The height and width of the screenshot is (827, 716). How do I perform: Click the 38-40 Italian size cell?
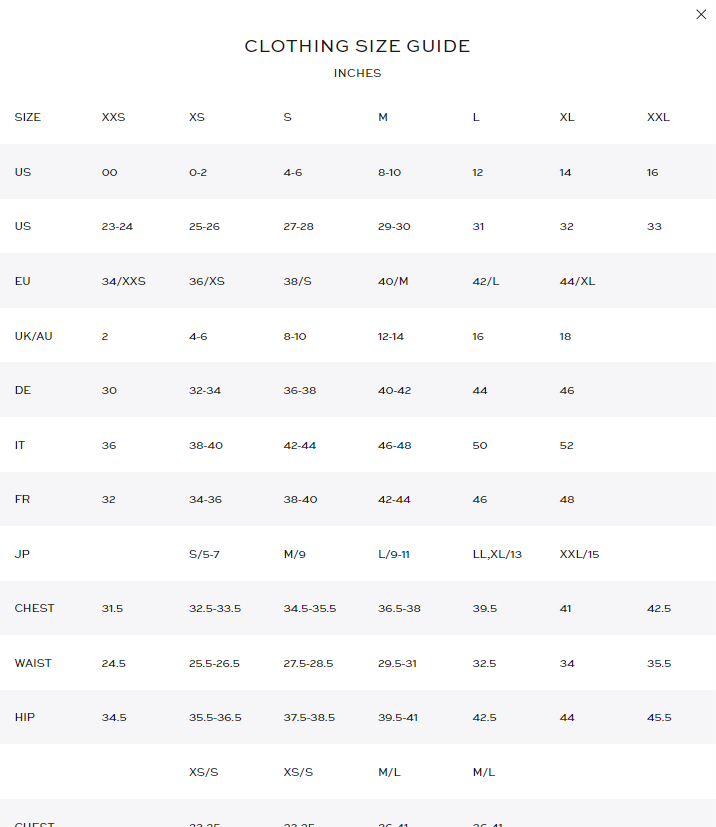tap(205, 445)
